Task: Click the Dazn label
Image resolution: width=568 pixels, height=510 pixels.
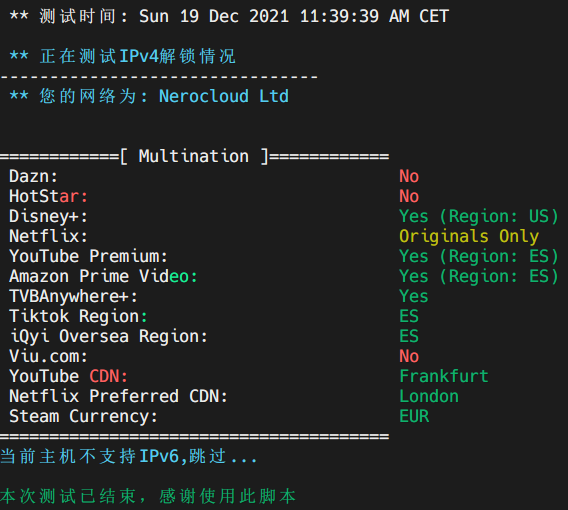Action: click(x=33, y=176)
